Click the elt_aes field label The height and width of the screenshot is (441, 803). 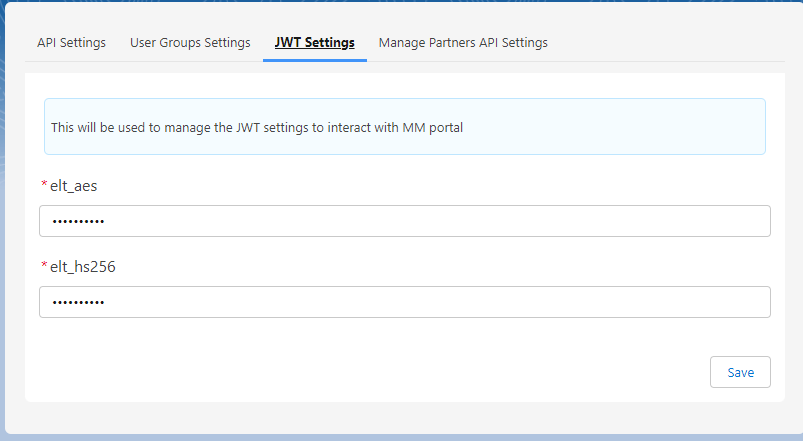(73, 186)
